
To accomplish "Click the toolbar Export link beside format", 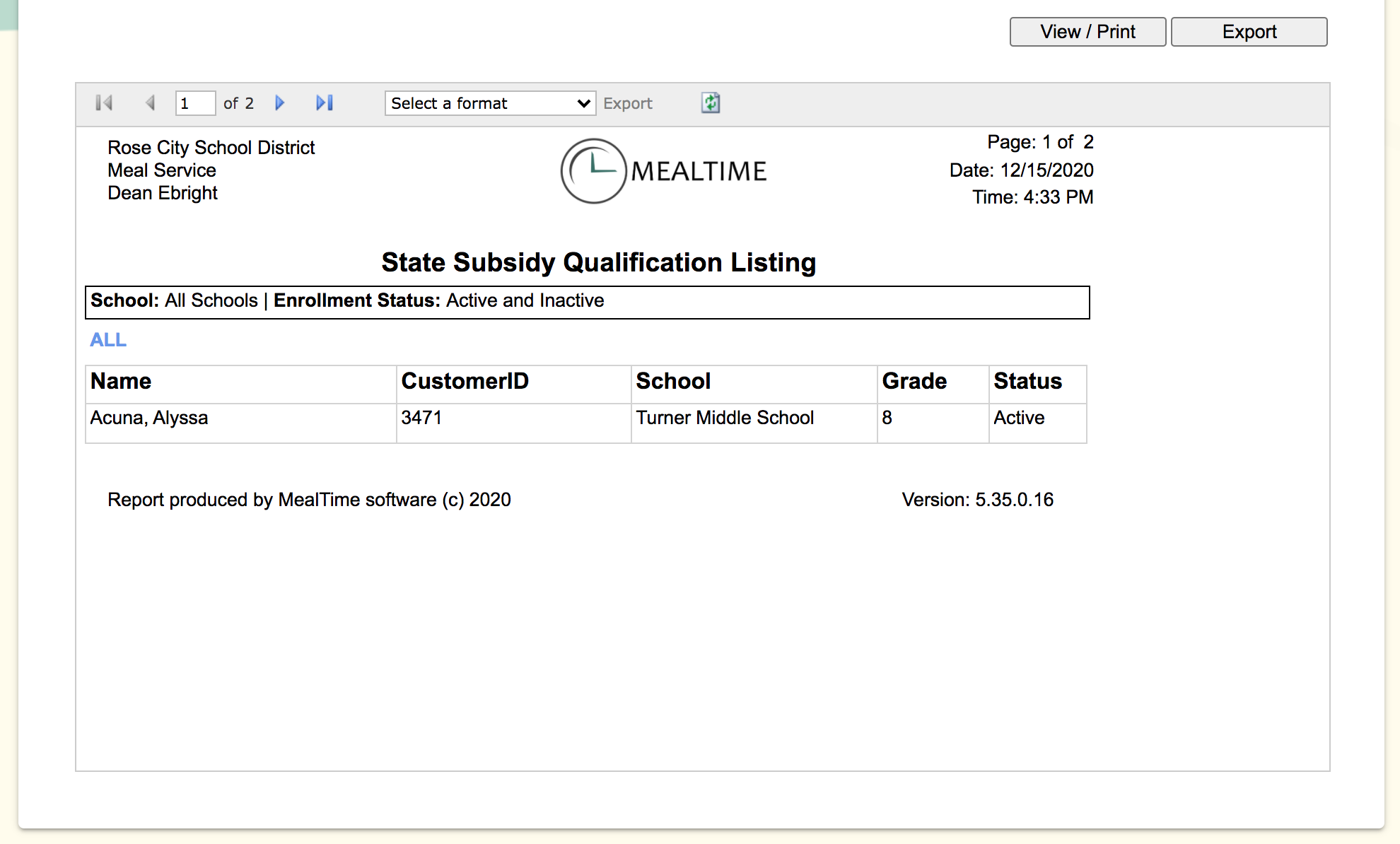I will (627, 103).
